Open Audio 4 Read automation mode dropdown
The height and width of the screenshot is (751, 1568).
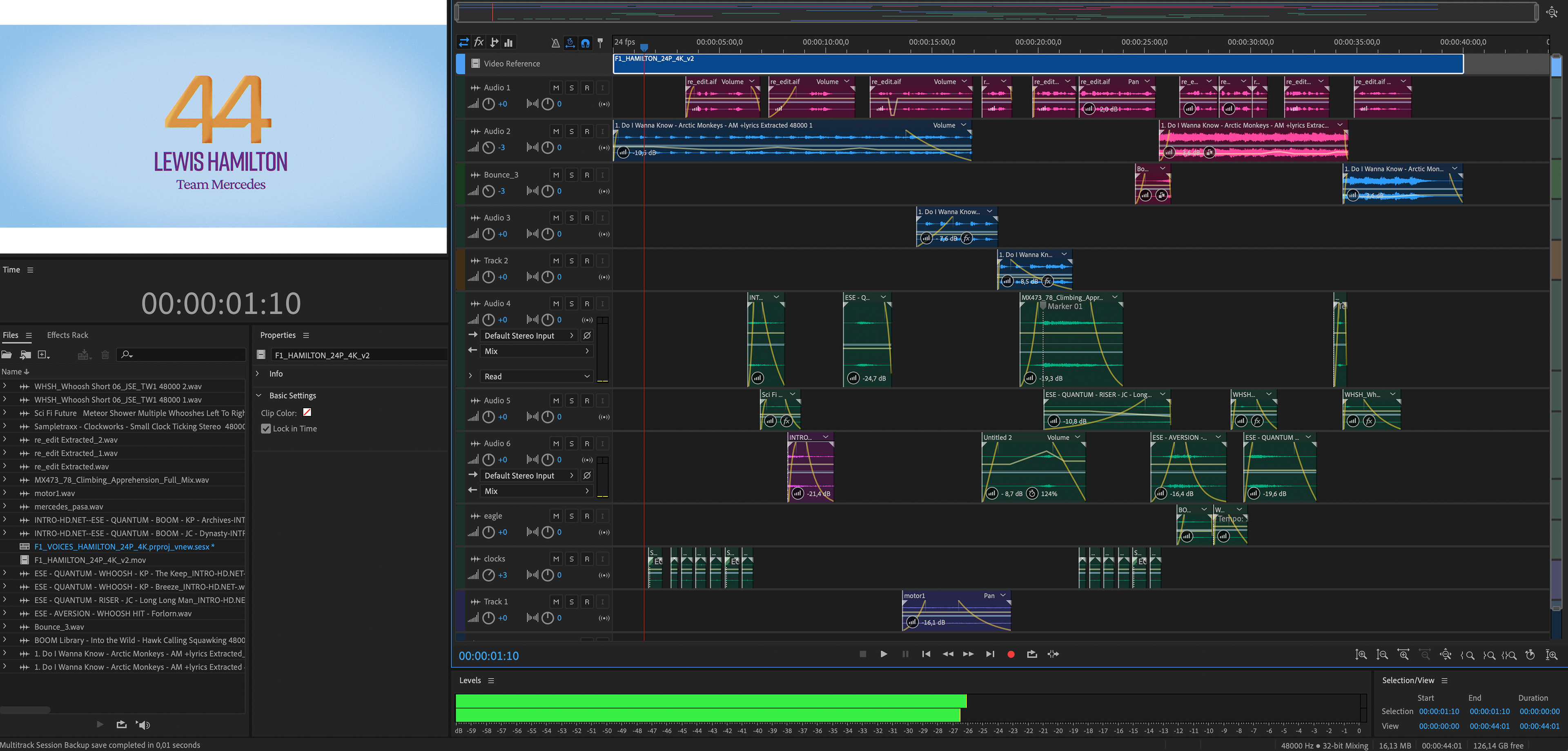536,376
